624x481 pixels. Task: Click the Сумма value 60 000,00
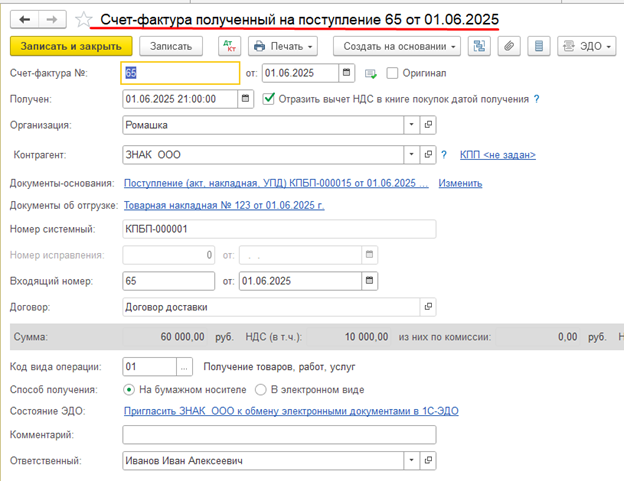pyautogui.click(x=182, y=337)
